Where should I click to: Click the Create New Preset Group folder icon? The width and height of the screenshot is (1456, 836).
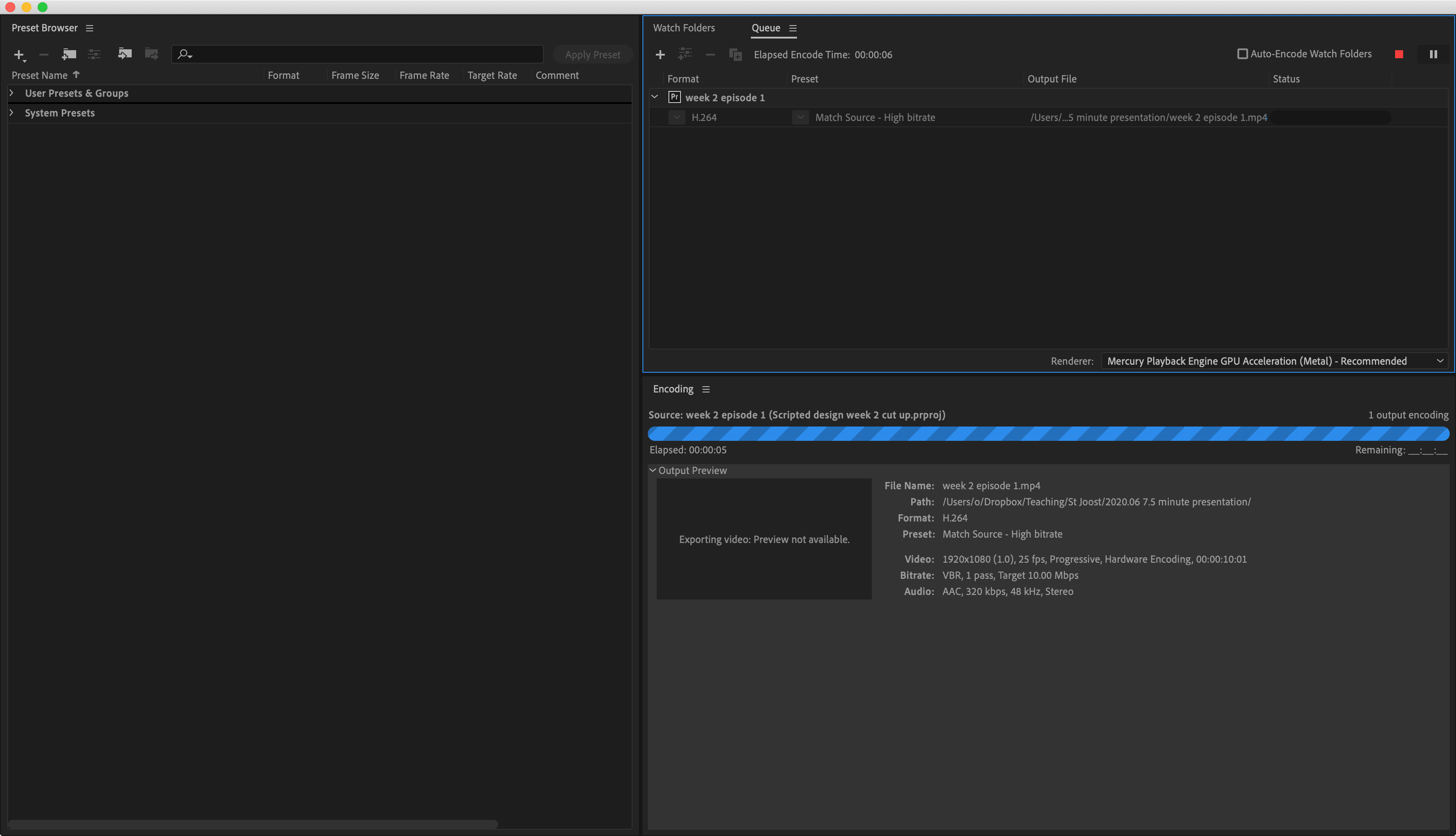(x=69, y=55)
